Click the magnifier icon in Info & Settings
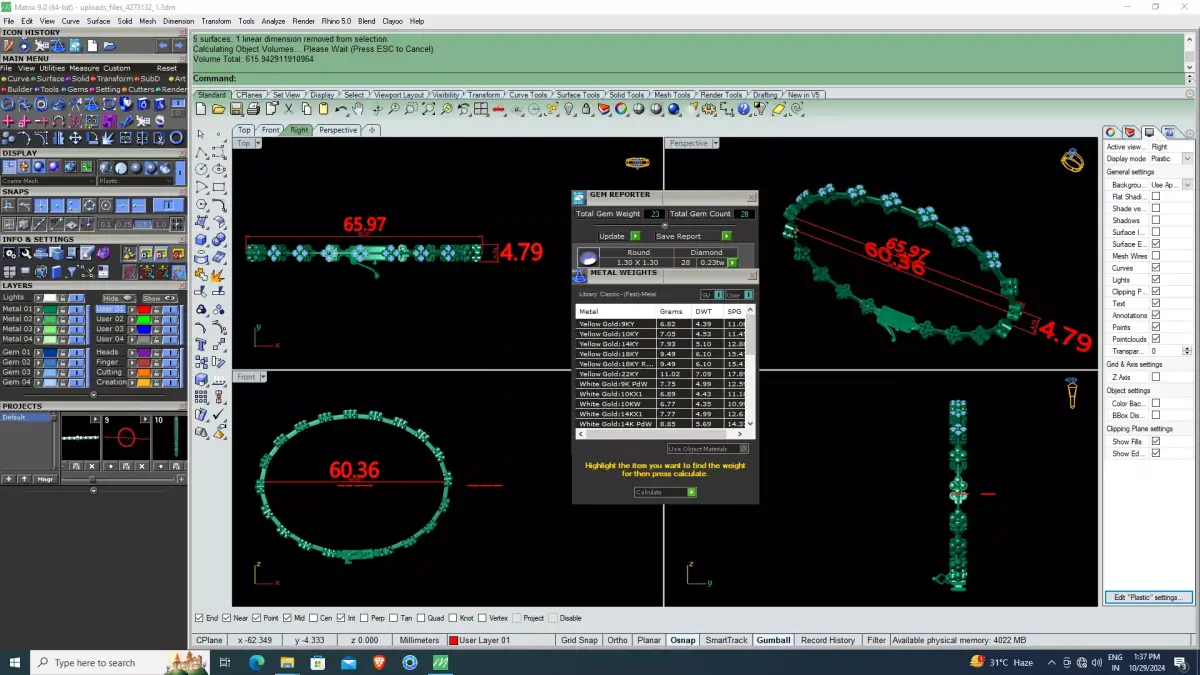The image size is (1200, 675). tap(25, 253)
